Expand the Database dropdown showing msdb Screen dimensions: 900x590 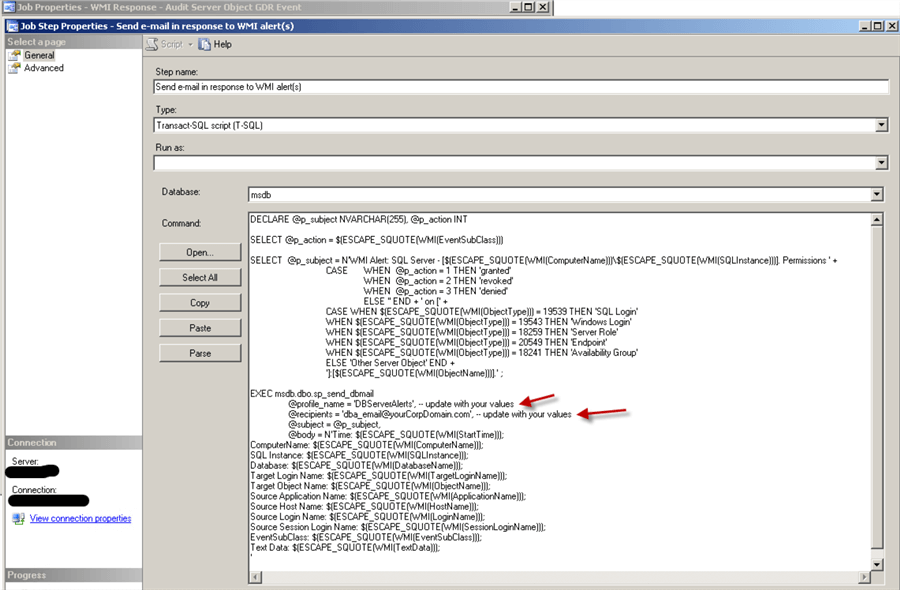876,194
